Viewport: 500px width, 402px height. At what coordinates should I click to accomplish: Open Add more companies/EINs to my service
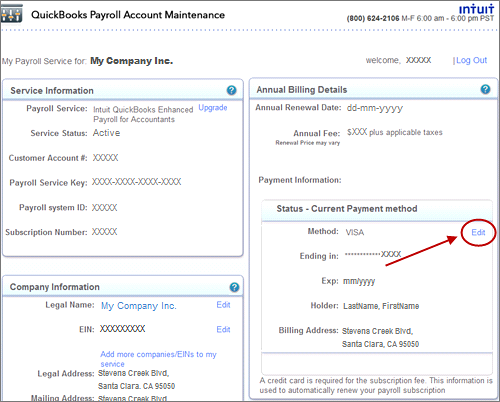coord(158,359)
